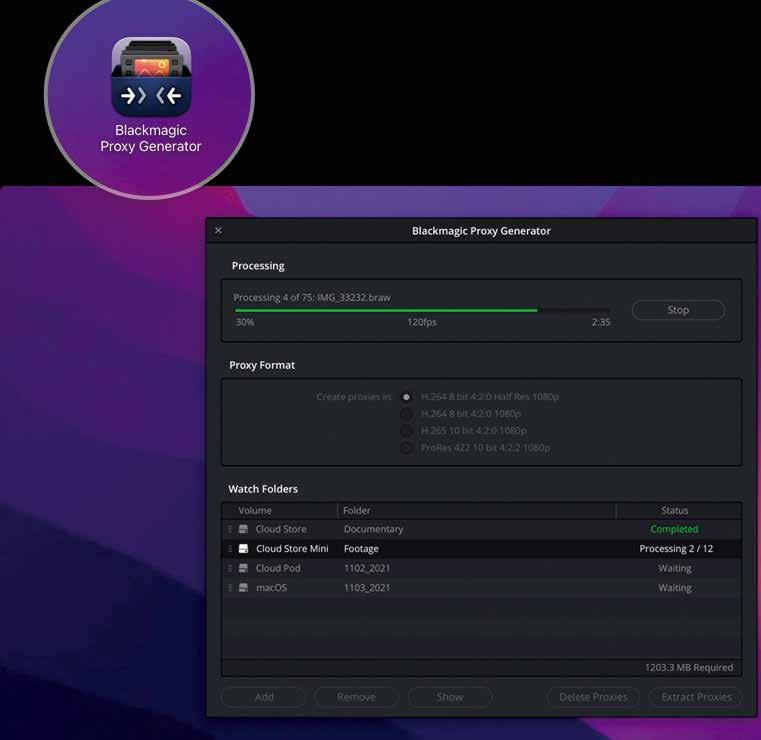
Task: Click the Waiting status of macOS
Action: pyautogui.click(x=675, y=588)
